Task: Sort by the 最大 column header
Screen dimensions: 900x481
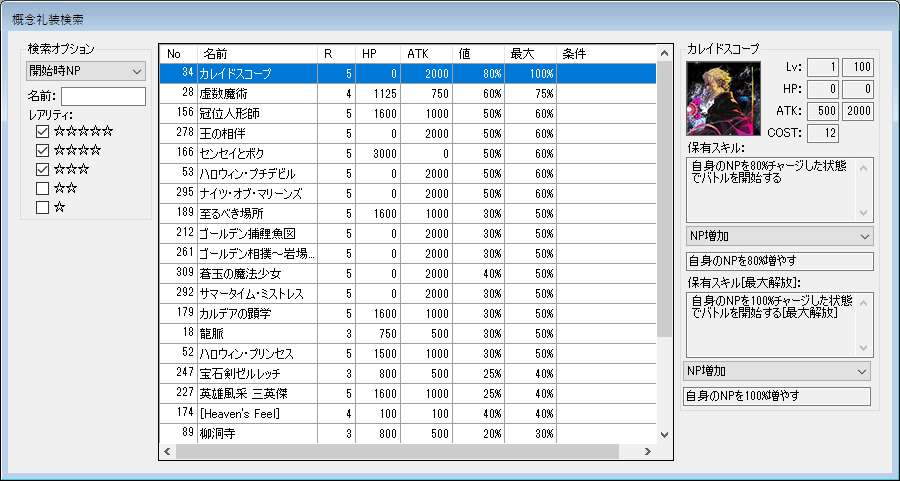Action: (x=529, y=53)
